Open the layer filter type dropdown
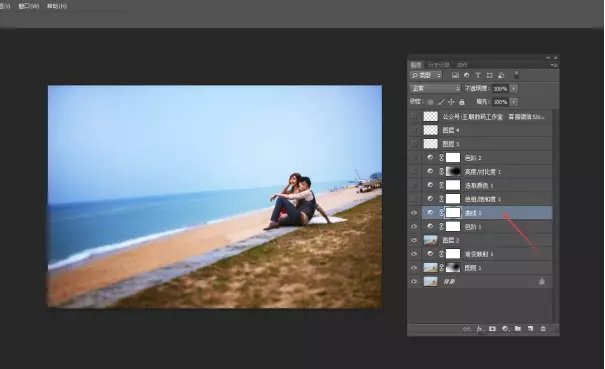605x369 pixels. (426, 75)
